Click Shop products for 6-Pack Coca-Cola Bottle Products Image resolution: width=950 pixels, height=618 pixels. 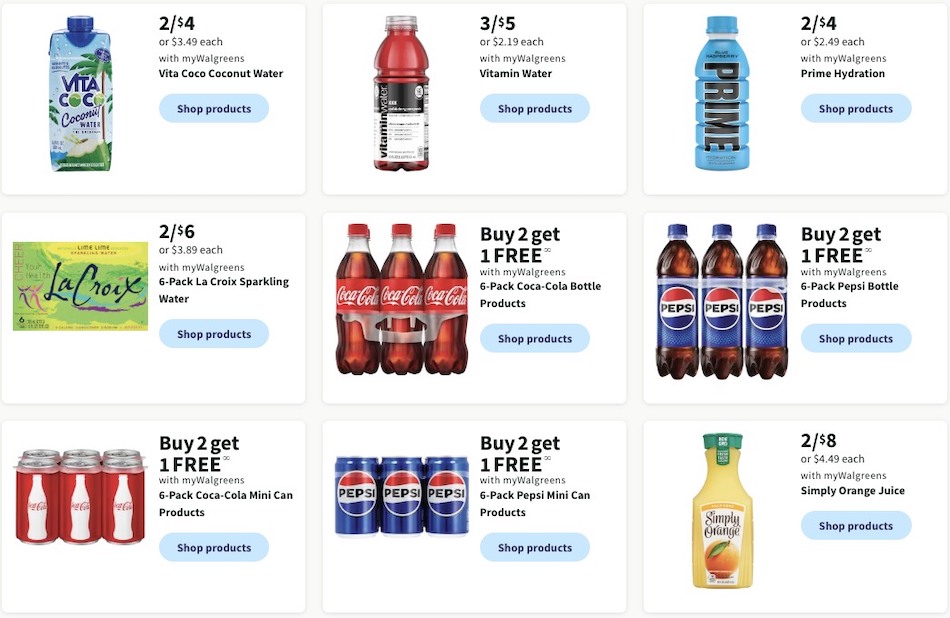tap(535, 338)
